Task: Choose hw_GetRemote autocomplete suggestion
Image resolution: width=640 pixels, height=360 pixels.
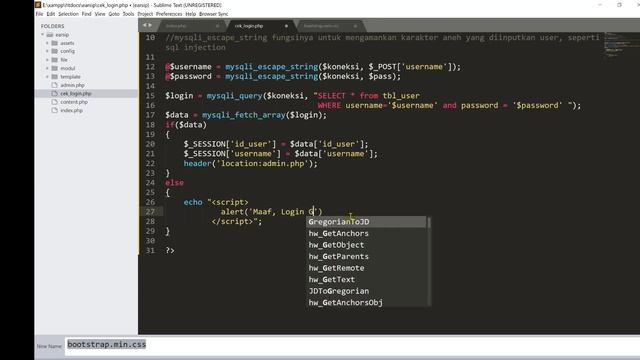Action: coord(366,268)
